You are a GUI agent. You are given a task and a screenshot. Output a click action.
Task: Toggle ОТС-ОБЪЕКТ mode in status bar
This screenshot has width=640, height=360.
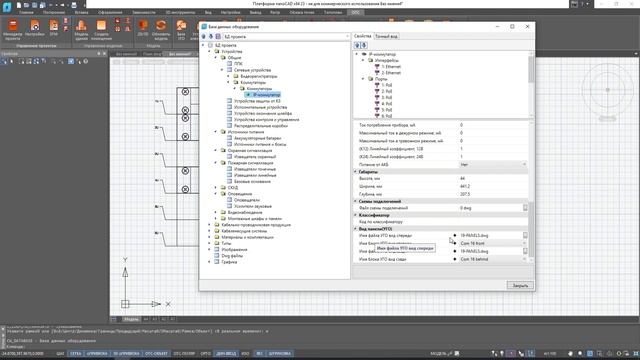tap(156, 353)
